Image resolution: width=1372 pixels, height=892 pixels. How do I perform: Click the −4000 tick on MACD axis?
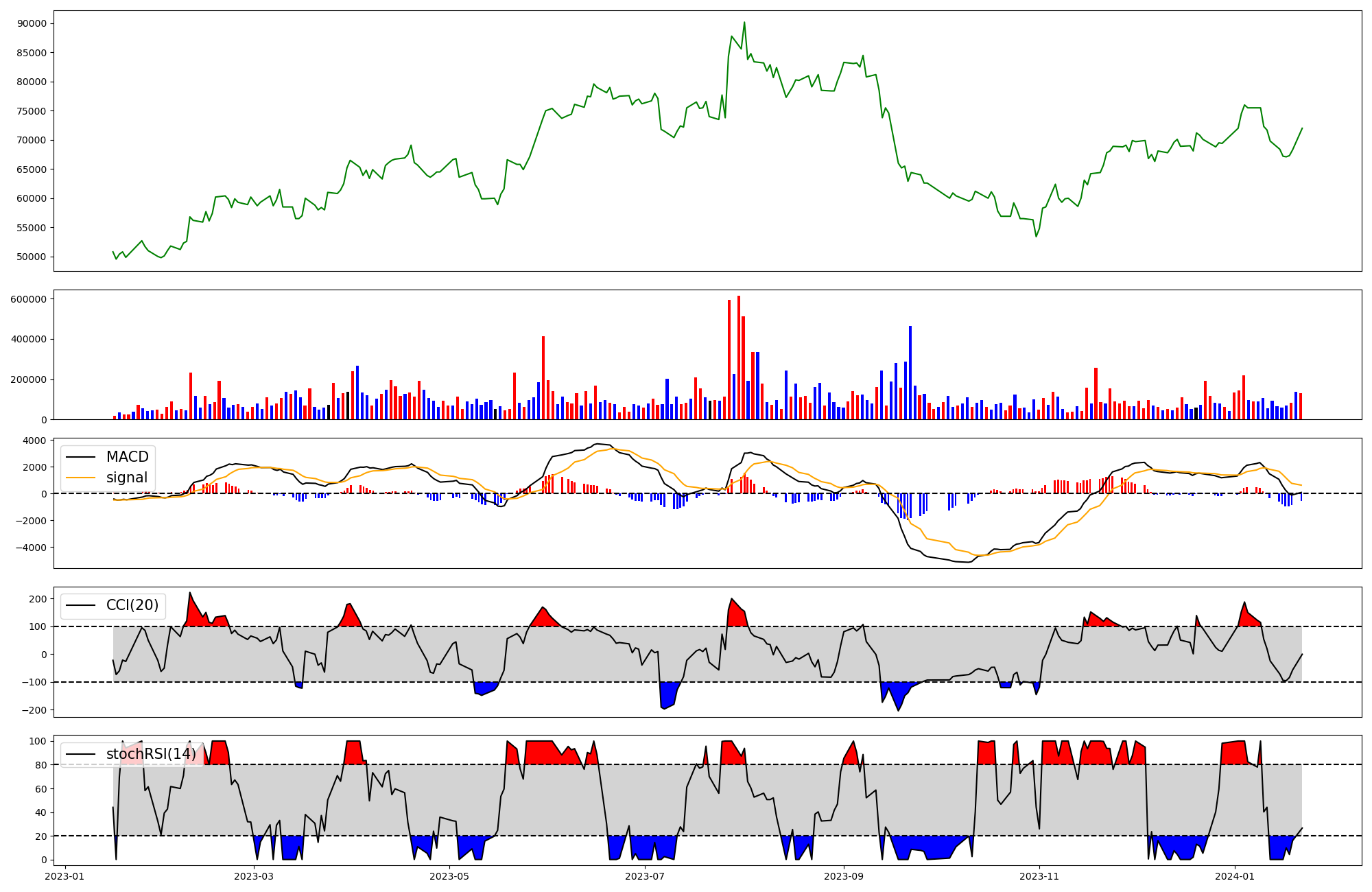tap(30, 548)
